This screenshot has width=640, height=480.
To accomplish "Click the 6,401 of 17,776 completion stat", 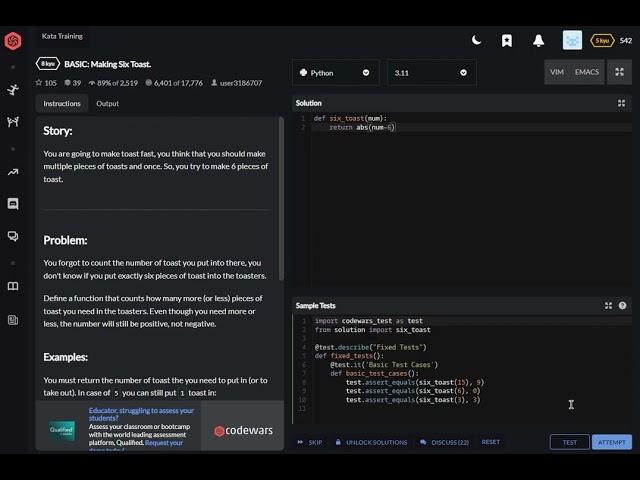I will tap(174, 83).
